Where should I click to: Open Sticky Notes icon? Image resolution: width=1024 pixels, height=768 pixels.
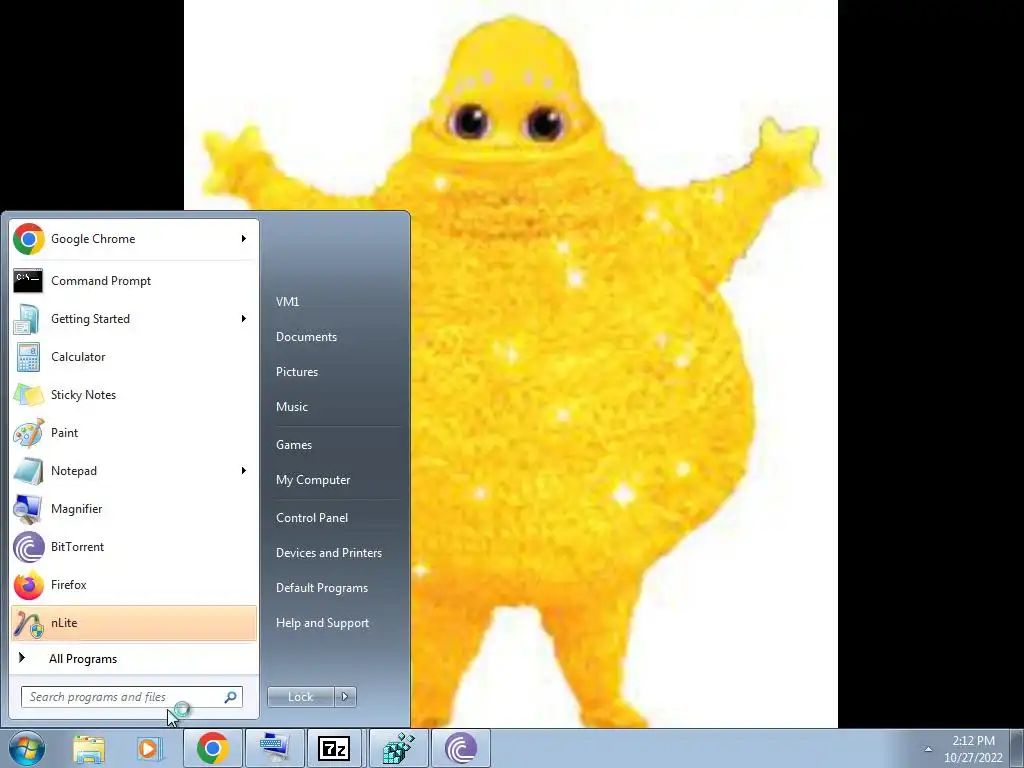pyautogui.click(x=28, y=394)
